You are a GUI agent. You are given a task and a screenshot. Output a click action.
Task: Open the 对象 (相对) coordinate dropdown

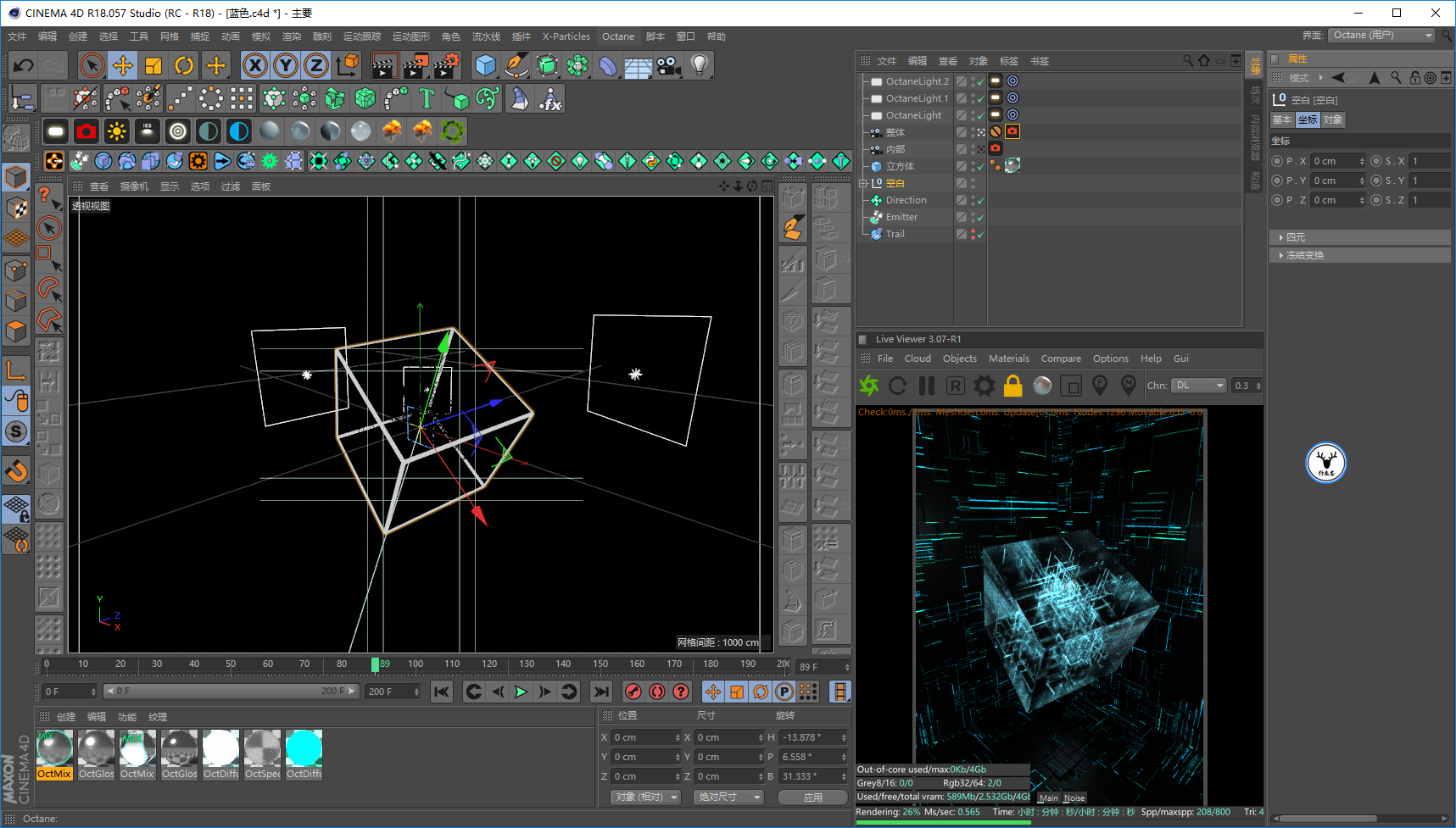pos(646,797)
